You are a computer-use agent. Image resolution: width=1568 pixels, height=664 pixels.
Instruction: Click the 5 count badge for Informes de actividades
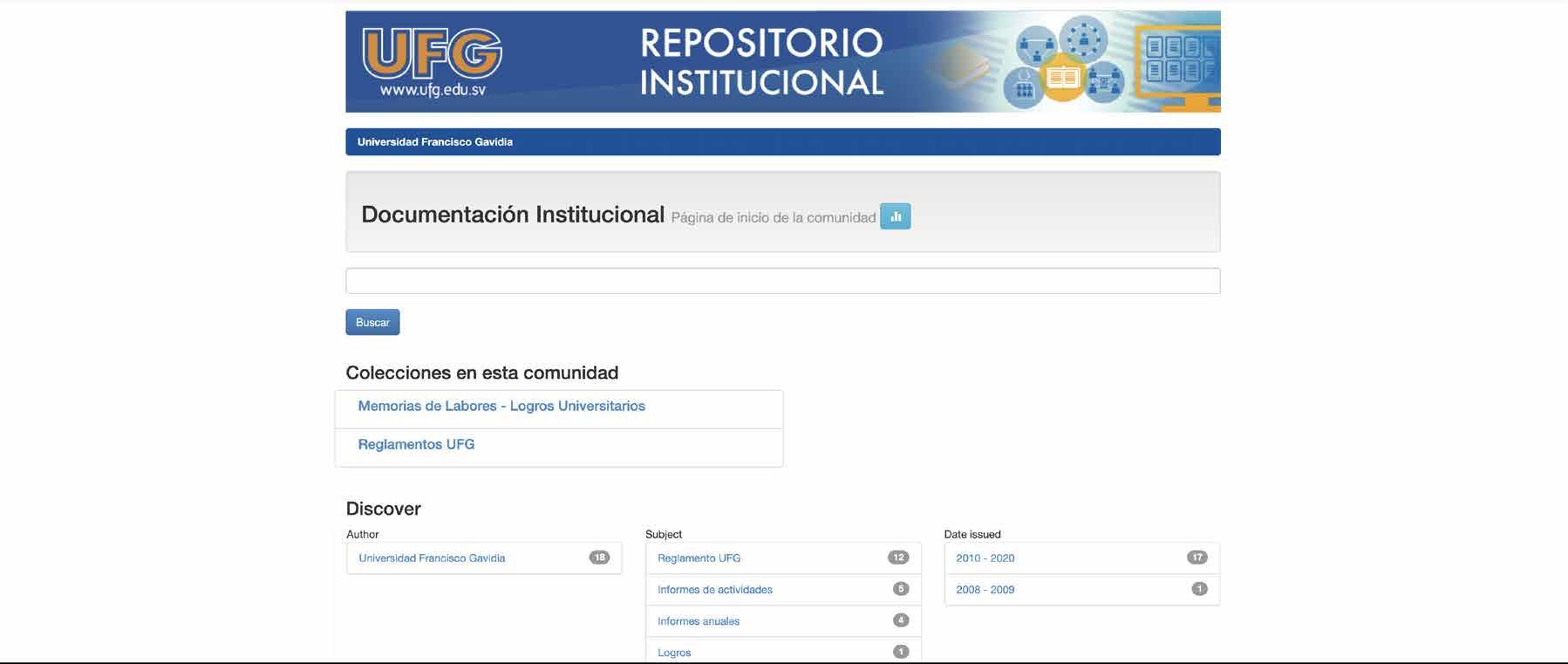(x=901, y=589)
